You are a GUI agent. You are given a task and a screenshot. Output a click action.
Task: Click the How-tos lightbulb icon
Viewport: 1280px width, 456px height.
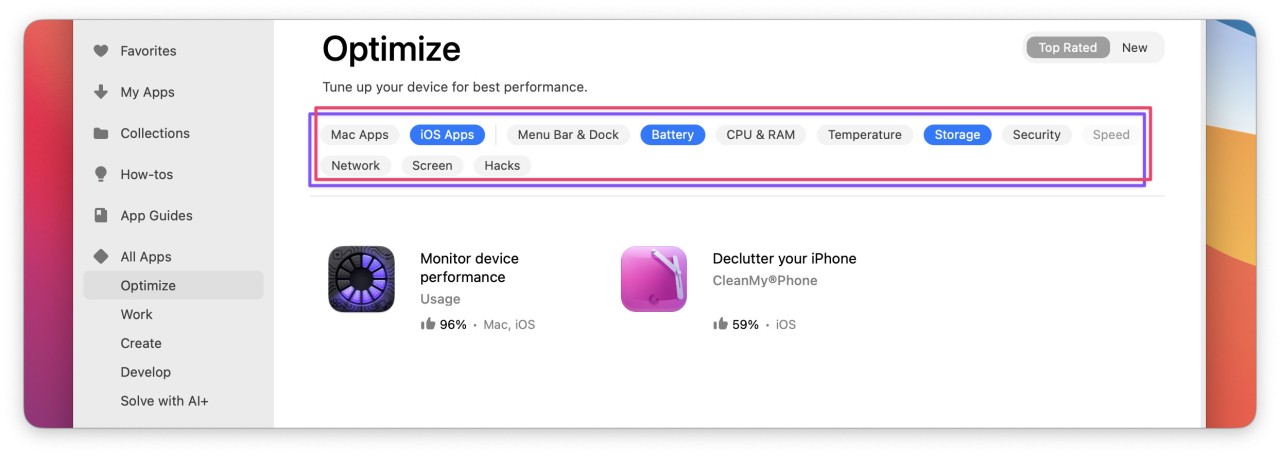(x=101, y=174)
